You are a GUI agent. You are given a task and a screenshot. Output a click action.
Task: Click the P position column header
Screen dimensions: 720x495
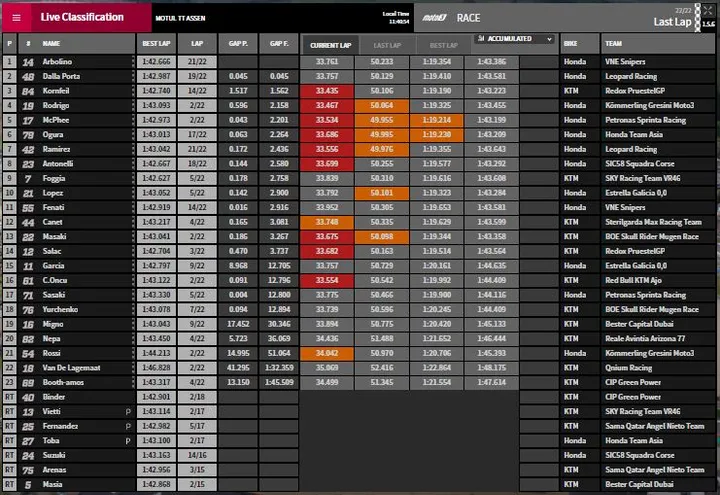(10, 44)
